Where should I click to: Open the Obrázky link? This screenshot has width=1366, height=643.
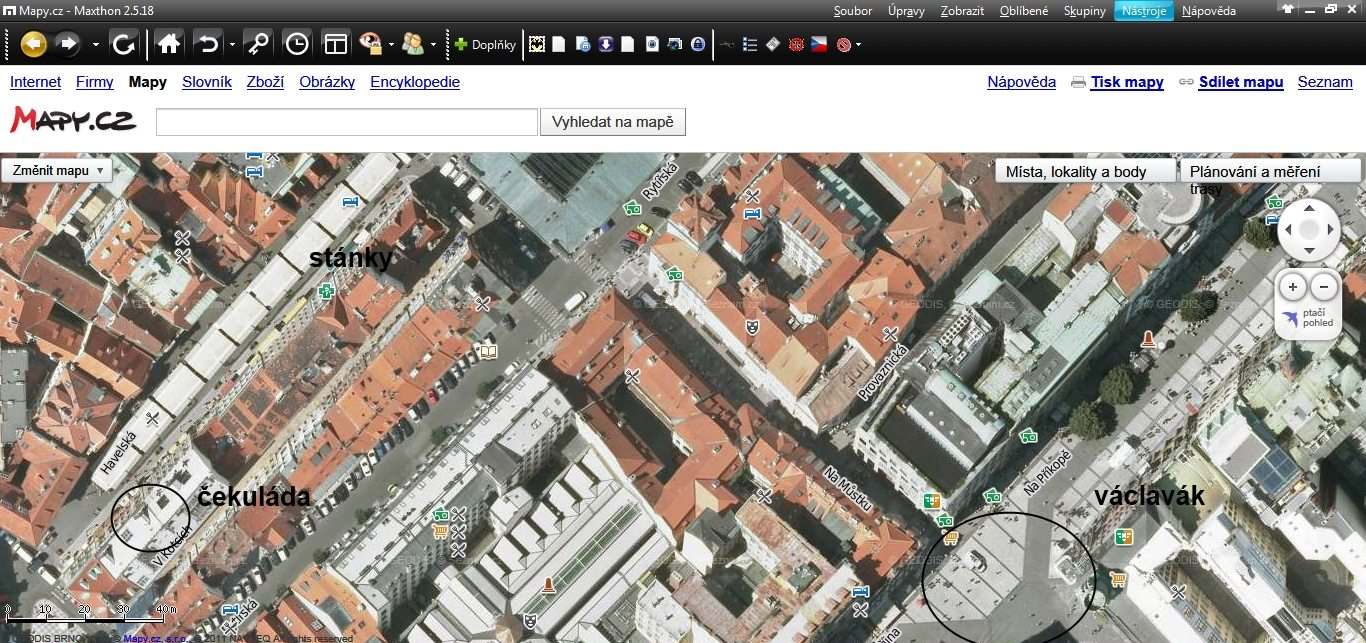coord(327,82)
